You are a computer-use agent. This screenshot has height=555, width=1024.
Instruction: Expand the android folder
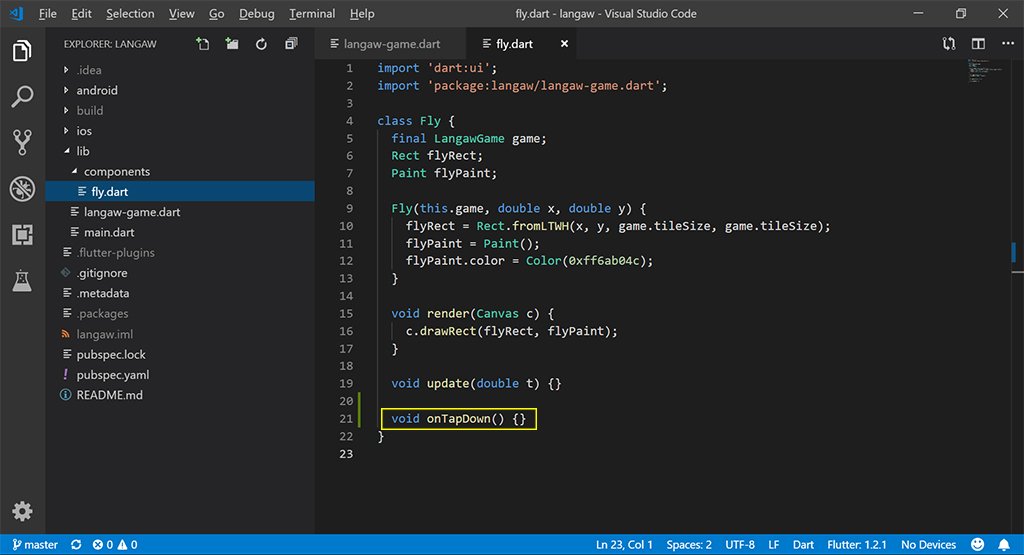point(96,90)
